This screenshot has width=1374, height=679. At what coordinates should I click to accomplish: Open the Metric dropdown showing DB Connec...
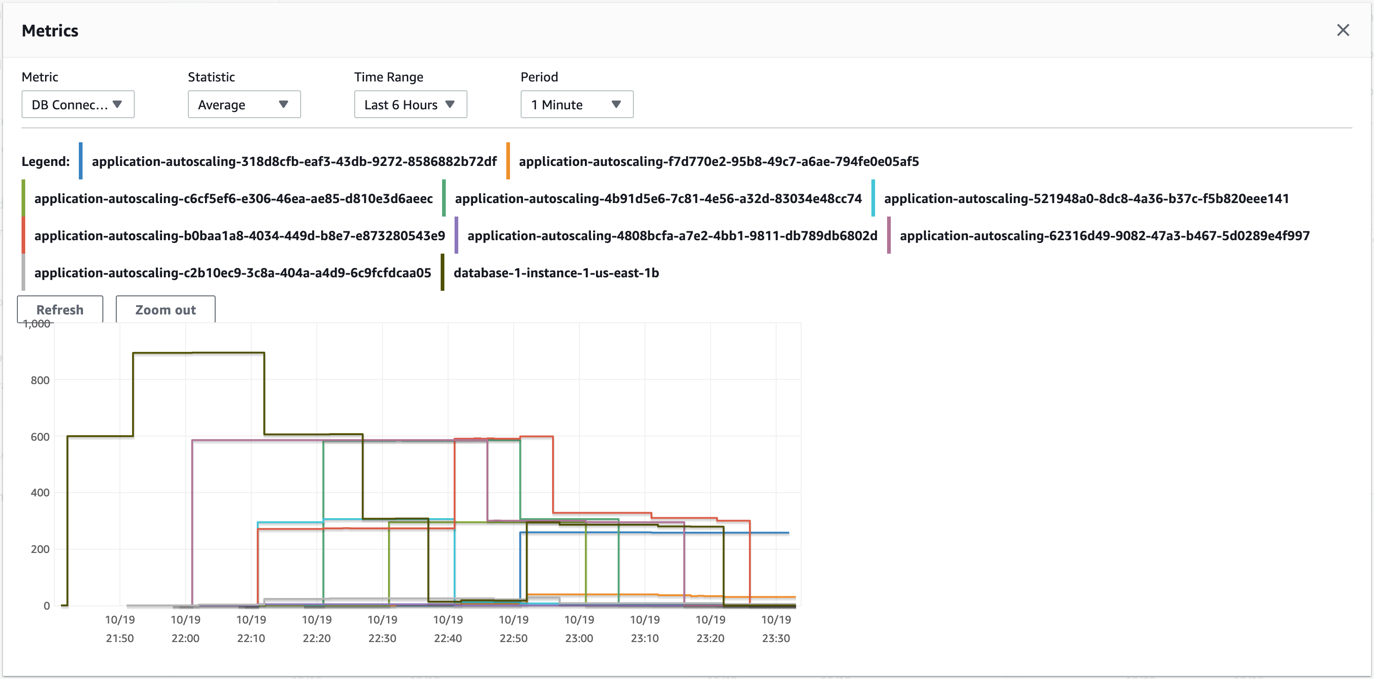pyautogui.click(x=78, y=104)
